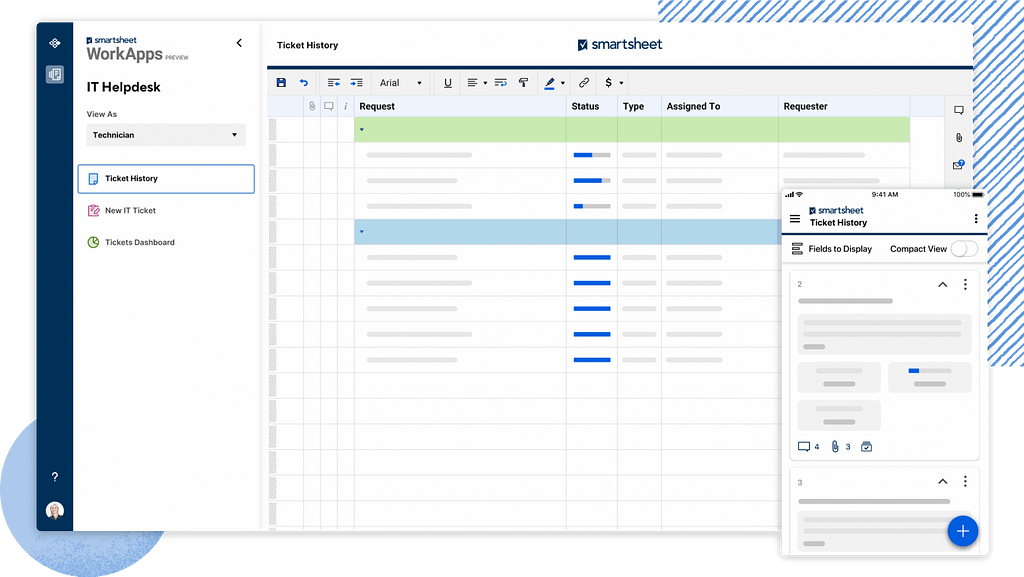Click status progress bar in first child row

pyautogui.click(x=592, y=155)
